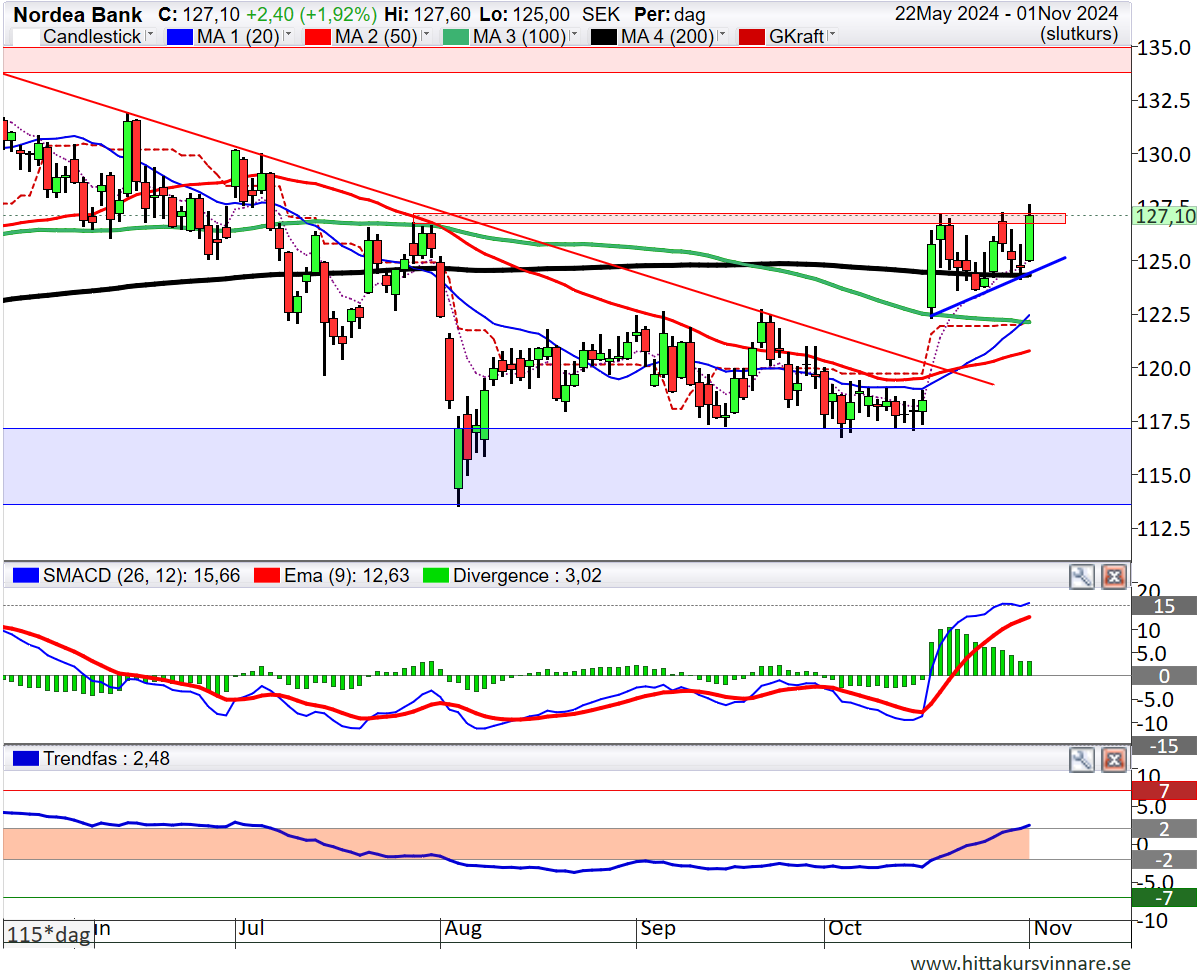Click the change value +2,40 (+1,92%)
Image resolution: width=1200 pixels, height=980 pixels.
(x=311, y=15)
